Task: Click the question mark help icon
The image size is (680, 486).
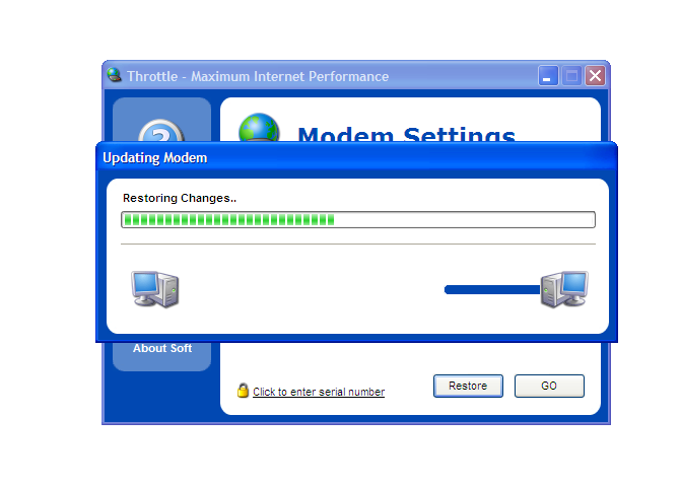Action: pyautogui.click(x=161, y=130)
